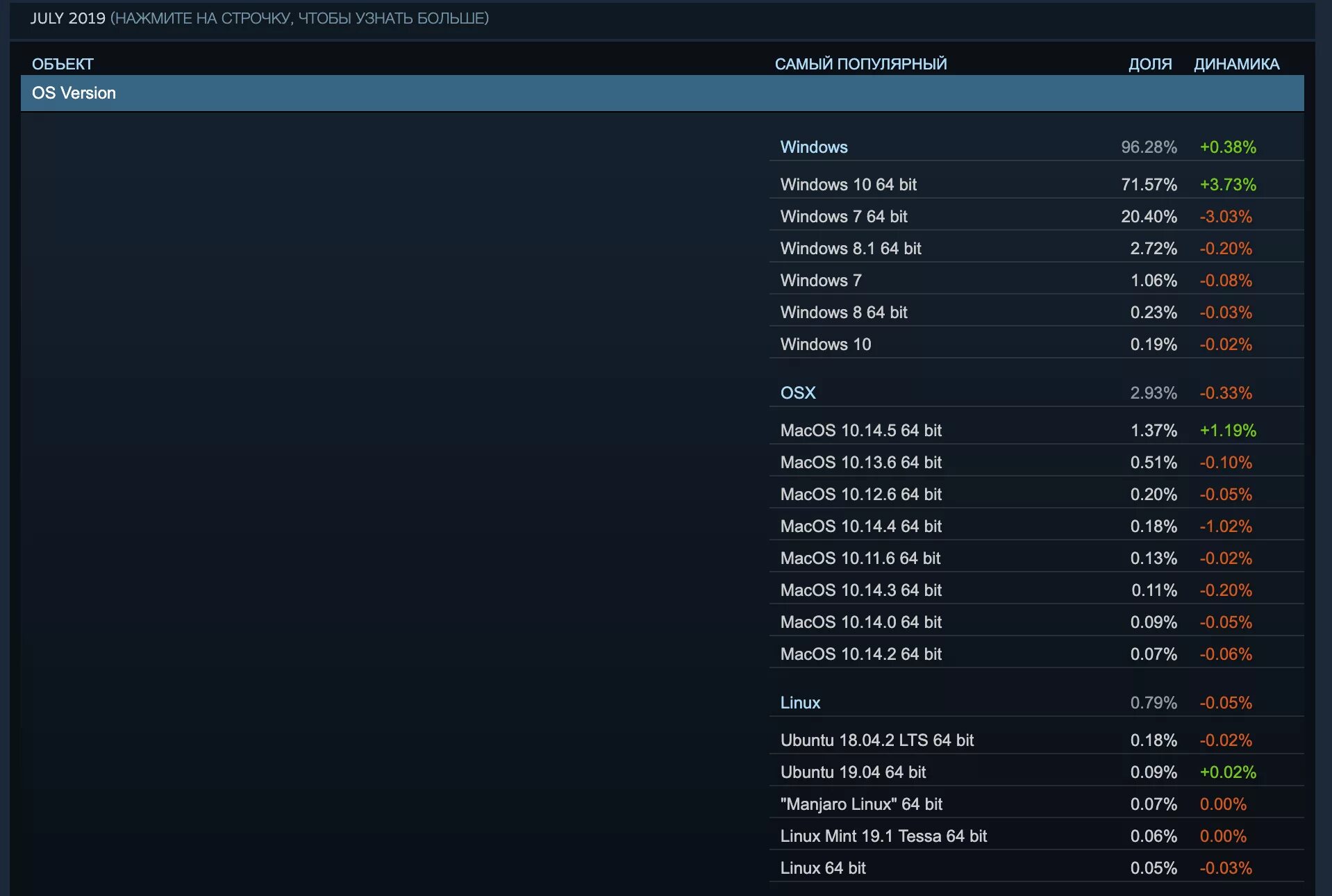The image size is (1332, 896).
Task: Click the -3.03% change value
Action: pos(1226,217)
